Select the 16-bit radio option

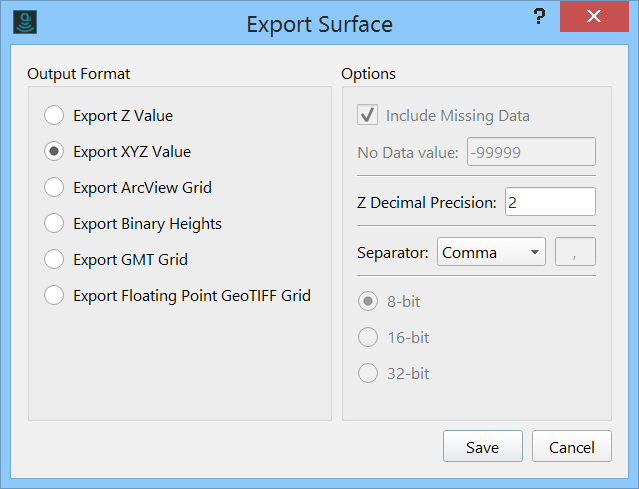tap(368, 338)
